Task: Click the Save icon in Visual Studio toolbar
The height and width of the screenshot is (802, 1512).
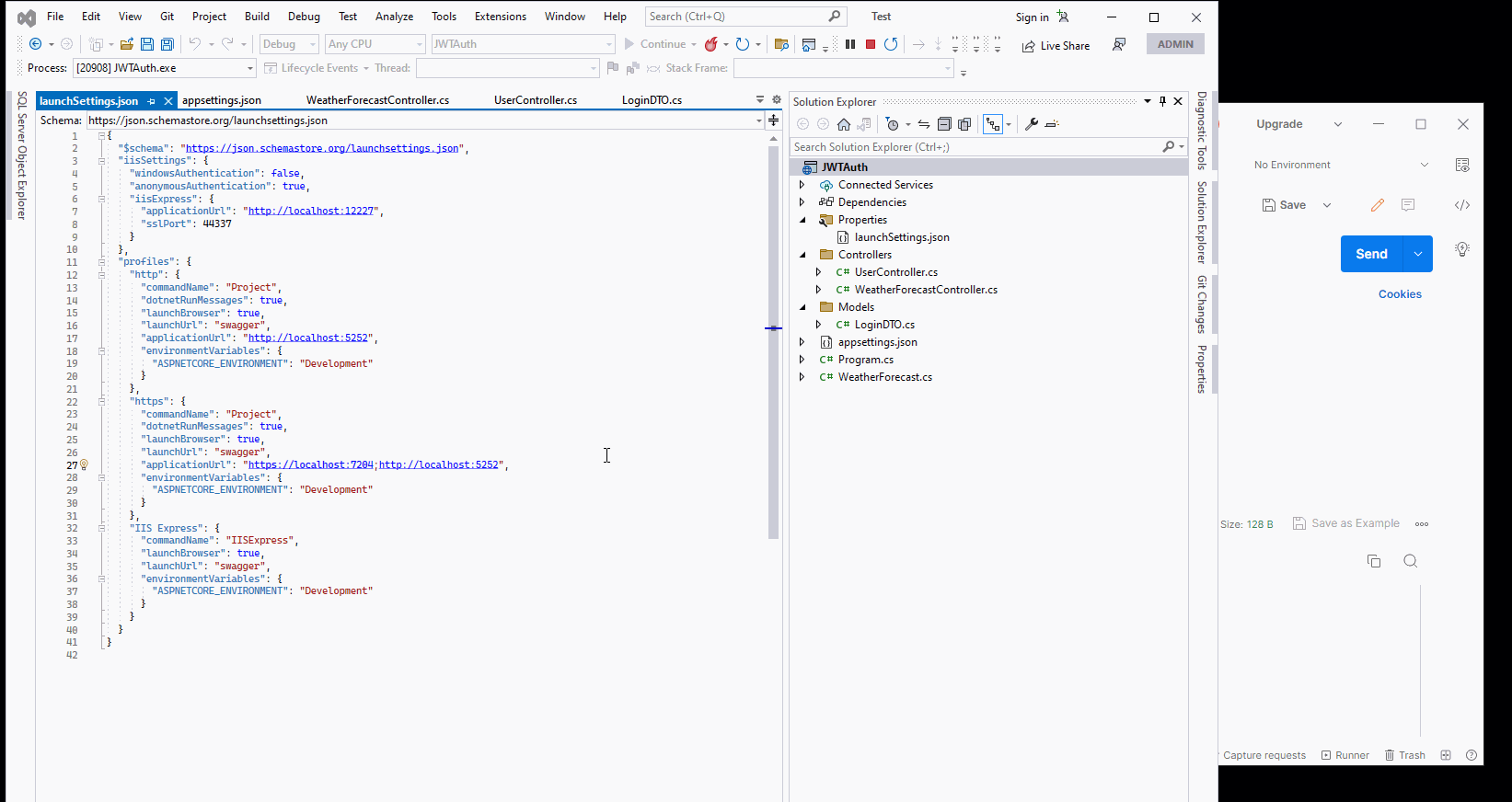Action: click(x=147, y=44)
